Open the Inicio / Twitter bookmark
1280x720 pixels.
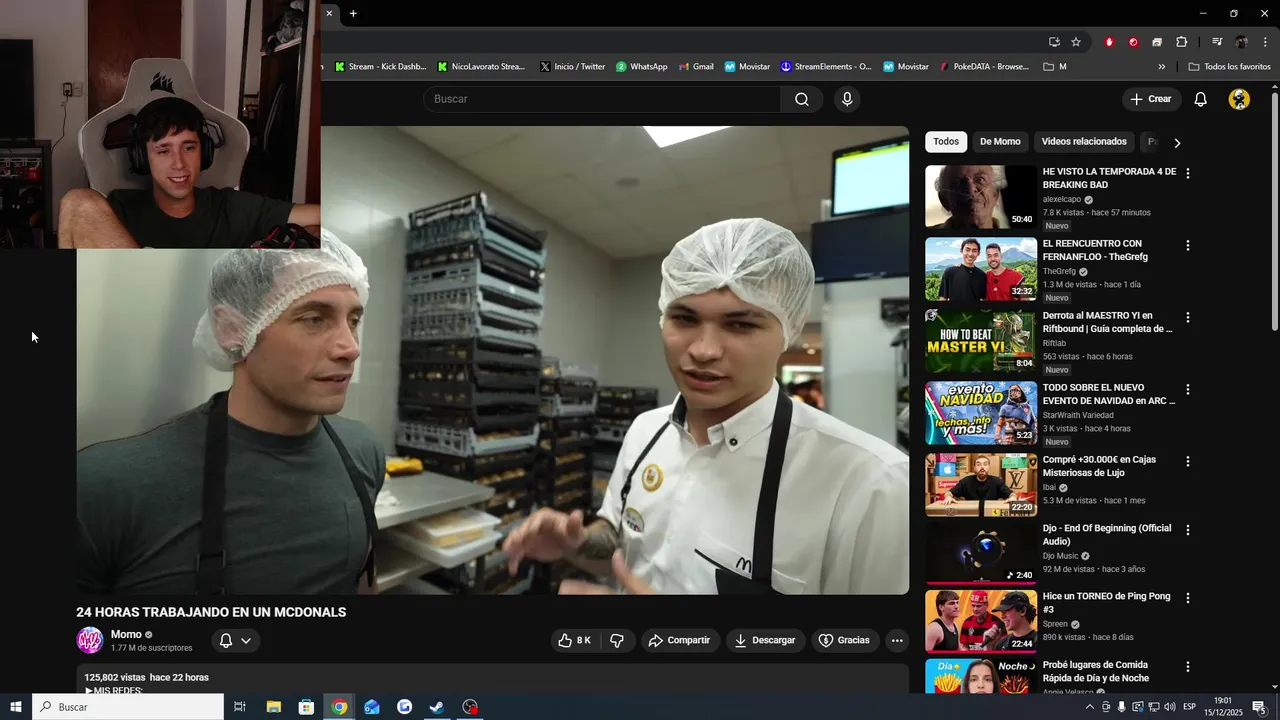(572, 67)
